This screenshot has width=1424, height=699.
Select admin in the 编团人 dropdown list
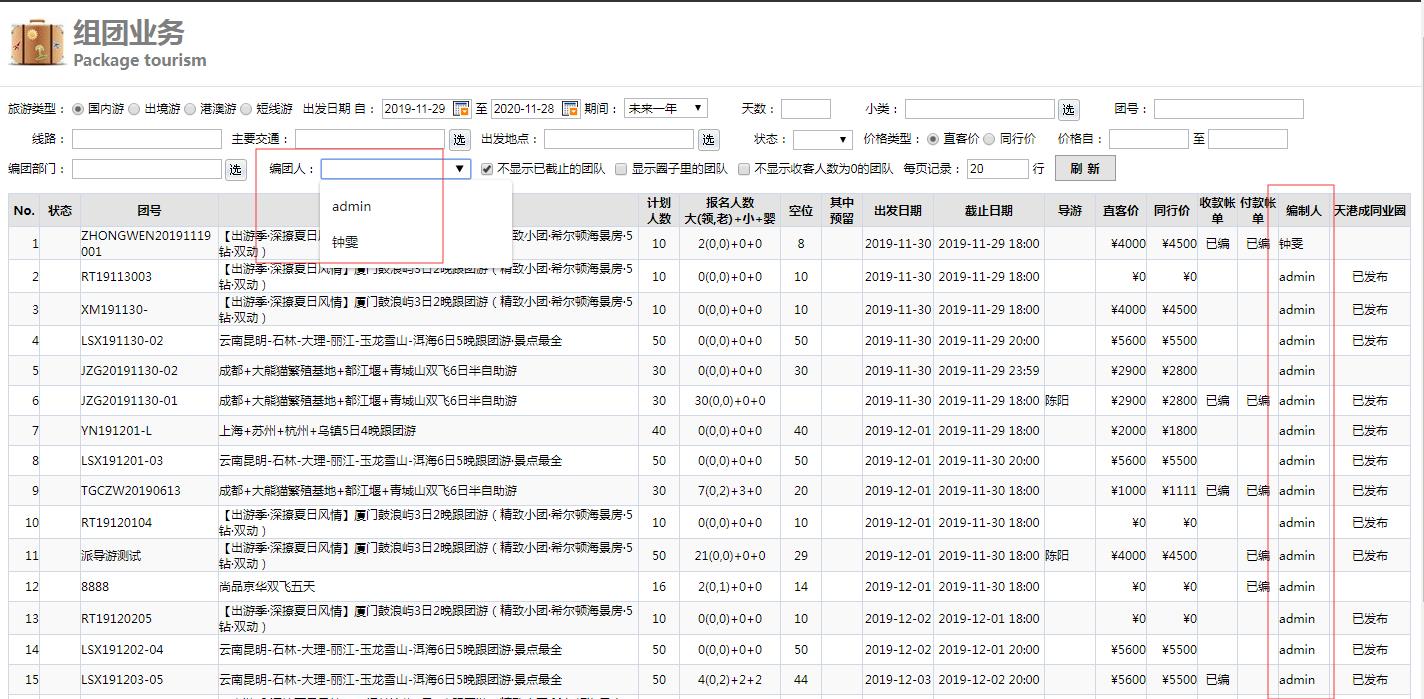tap(352, 207)
